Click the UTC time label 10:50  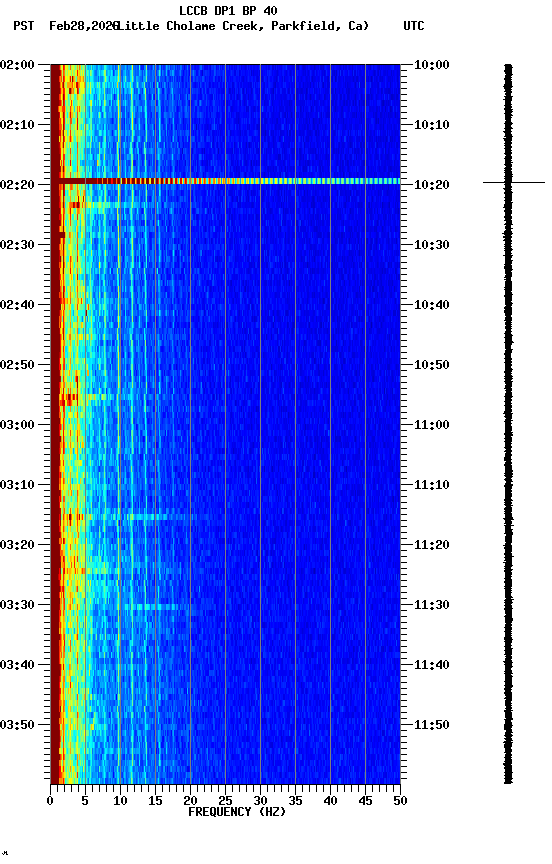click(x=432, y=365)
